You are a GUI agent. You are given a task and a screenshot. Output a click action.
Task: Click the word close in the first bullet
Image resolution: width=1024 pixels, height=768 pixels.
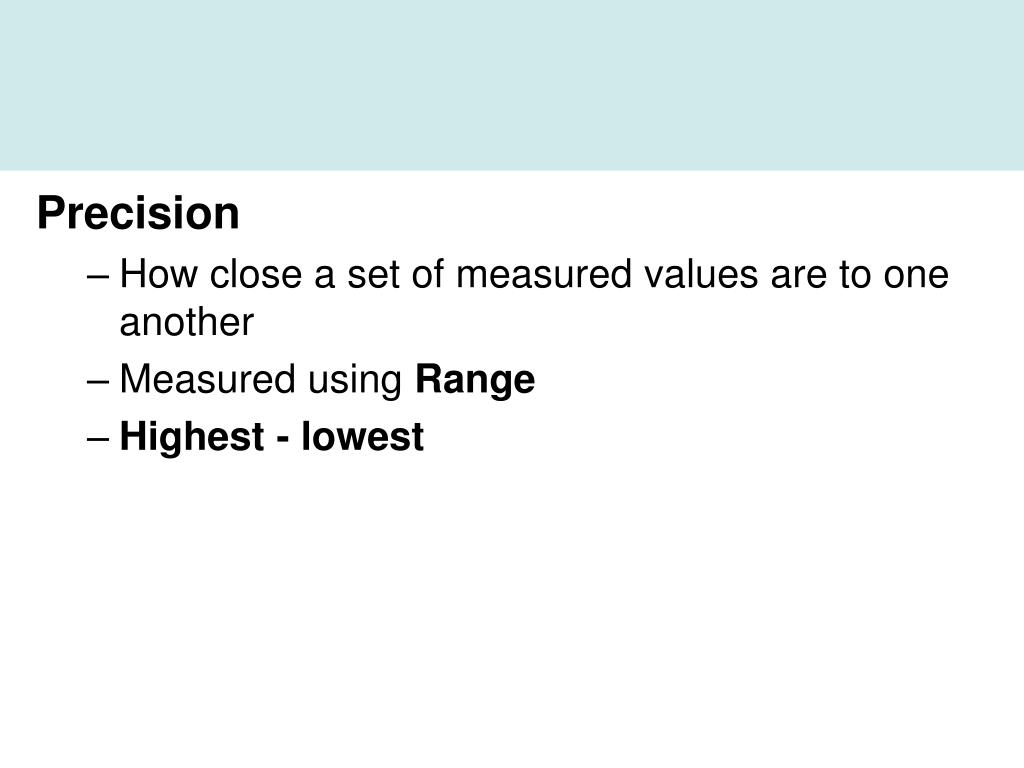pos(256,274)
